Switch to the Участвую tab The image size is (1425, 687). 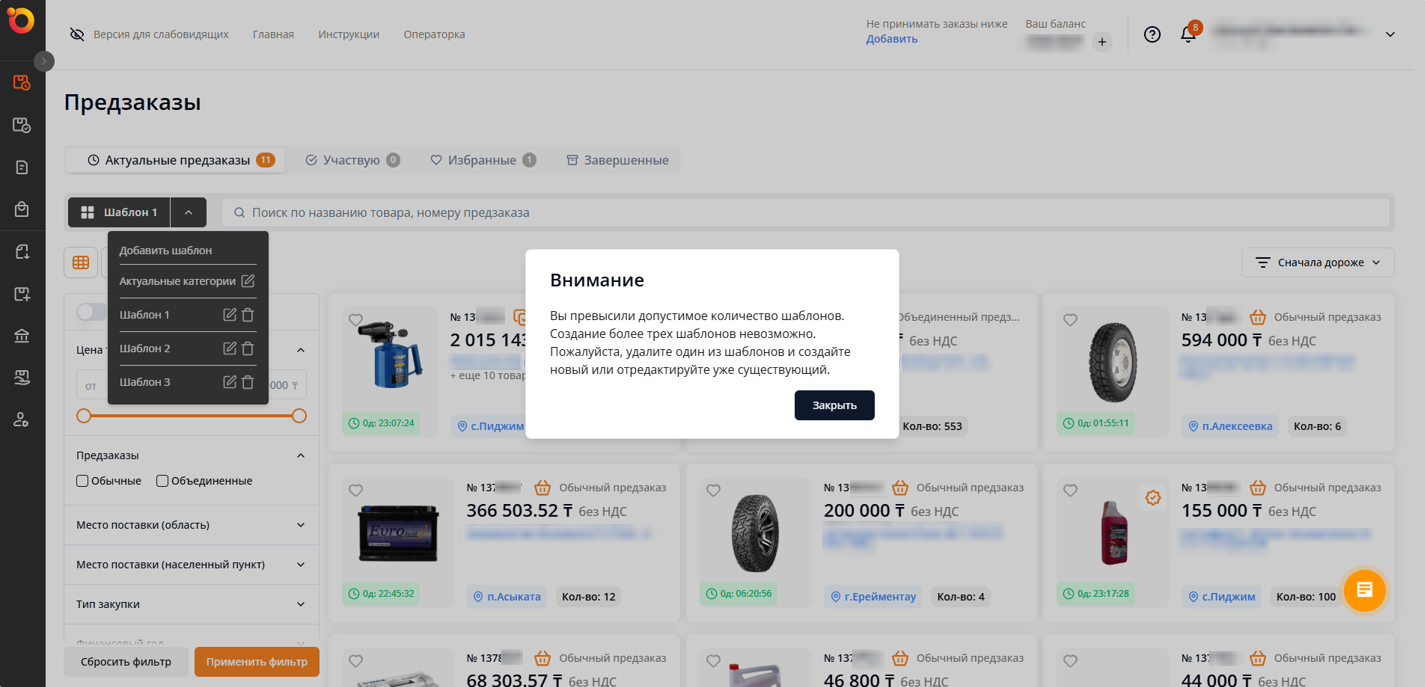(x=352, y=160)
